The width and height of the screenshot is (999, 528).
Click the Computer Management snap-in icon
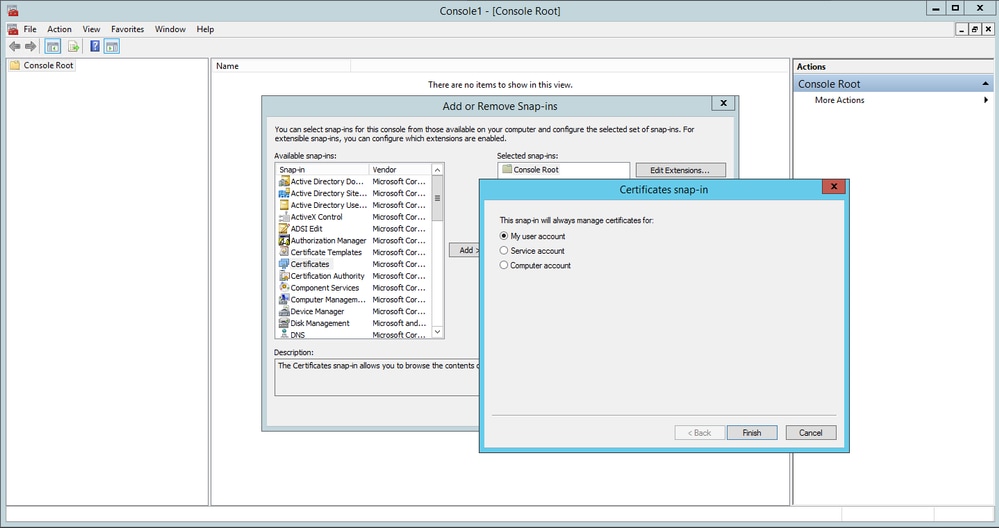(x=284, y=299)
